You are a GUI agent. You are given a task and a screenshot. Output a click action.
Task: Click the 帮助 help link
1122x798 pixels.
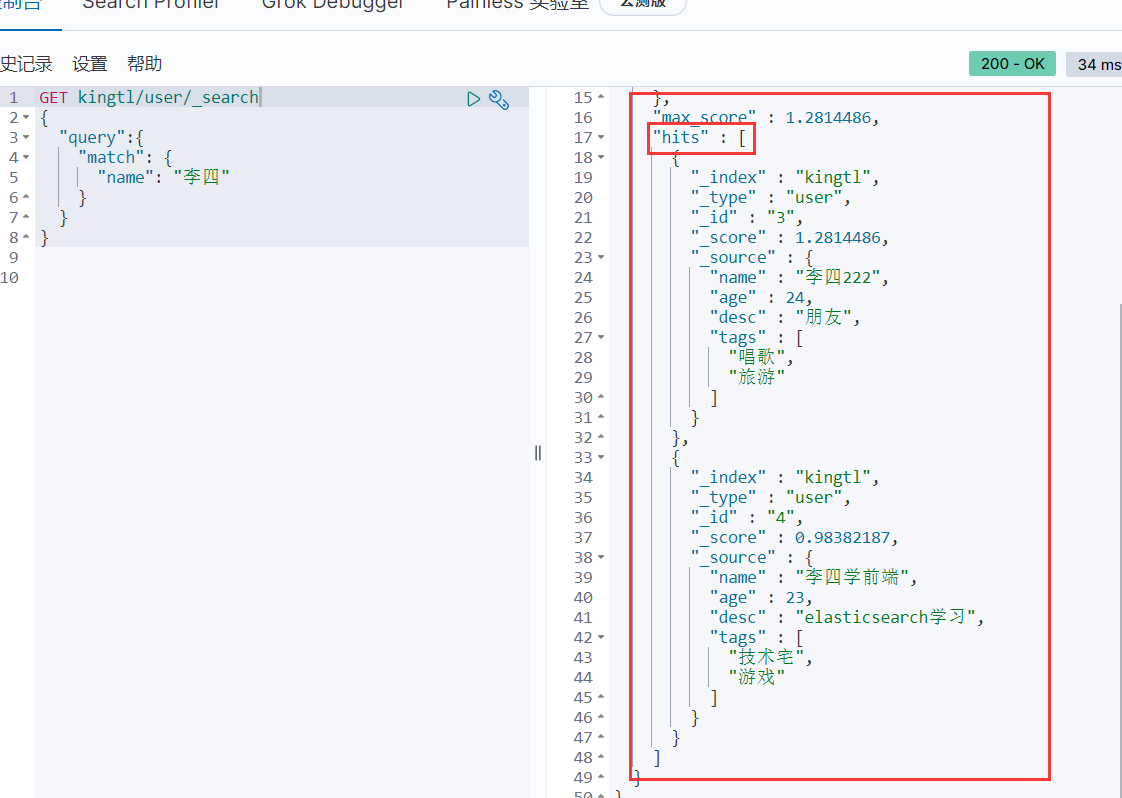(x=144, y=64)
